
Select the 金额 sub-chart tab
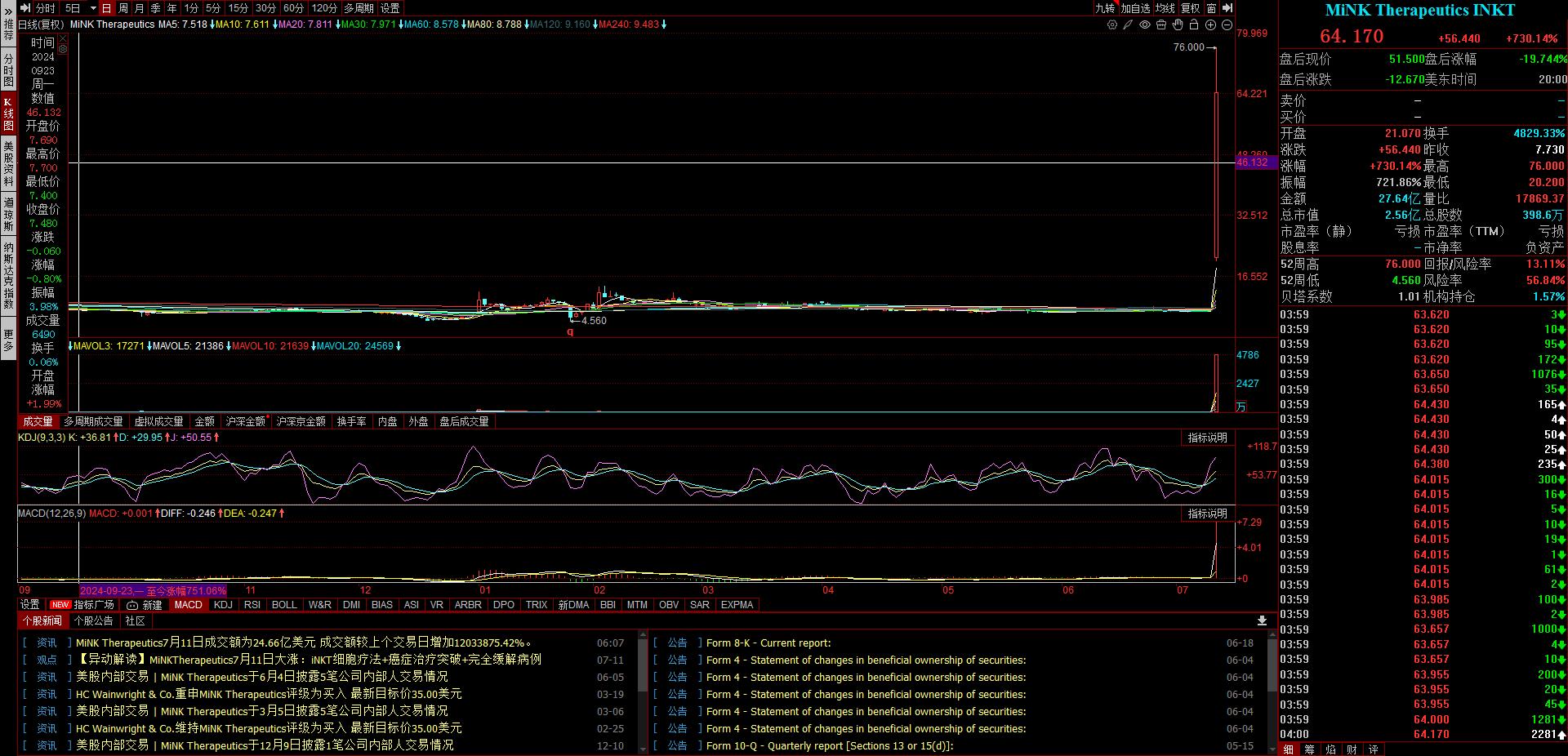pyautogui.click(x=204, y=421)
